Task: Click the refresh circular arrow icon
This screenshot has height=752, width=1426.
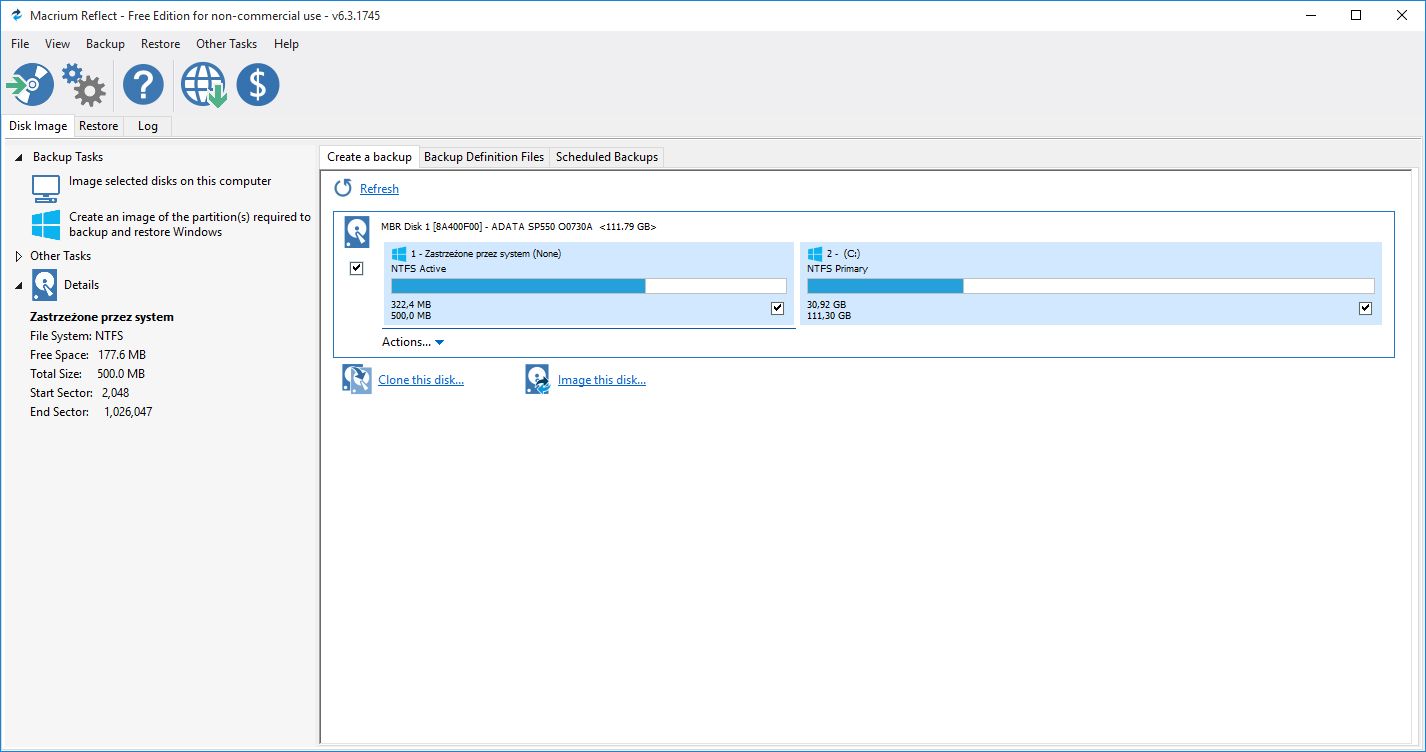Action: (343, 189)
